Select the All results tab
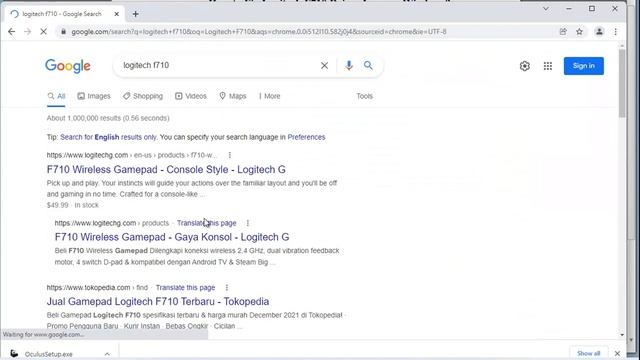The image size is (640, 360). click(56, 96)
